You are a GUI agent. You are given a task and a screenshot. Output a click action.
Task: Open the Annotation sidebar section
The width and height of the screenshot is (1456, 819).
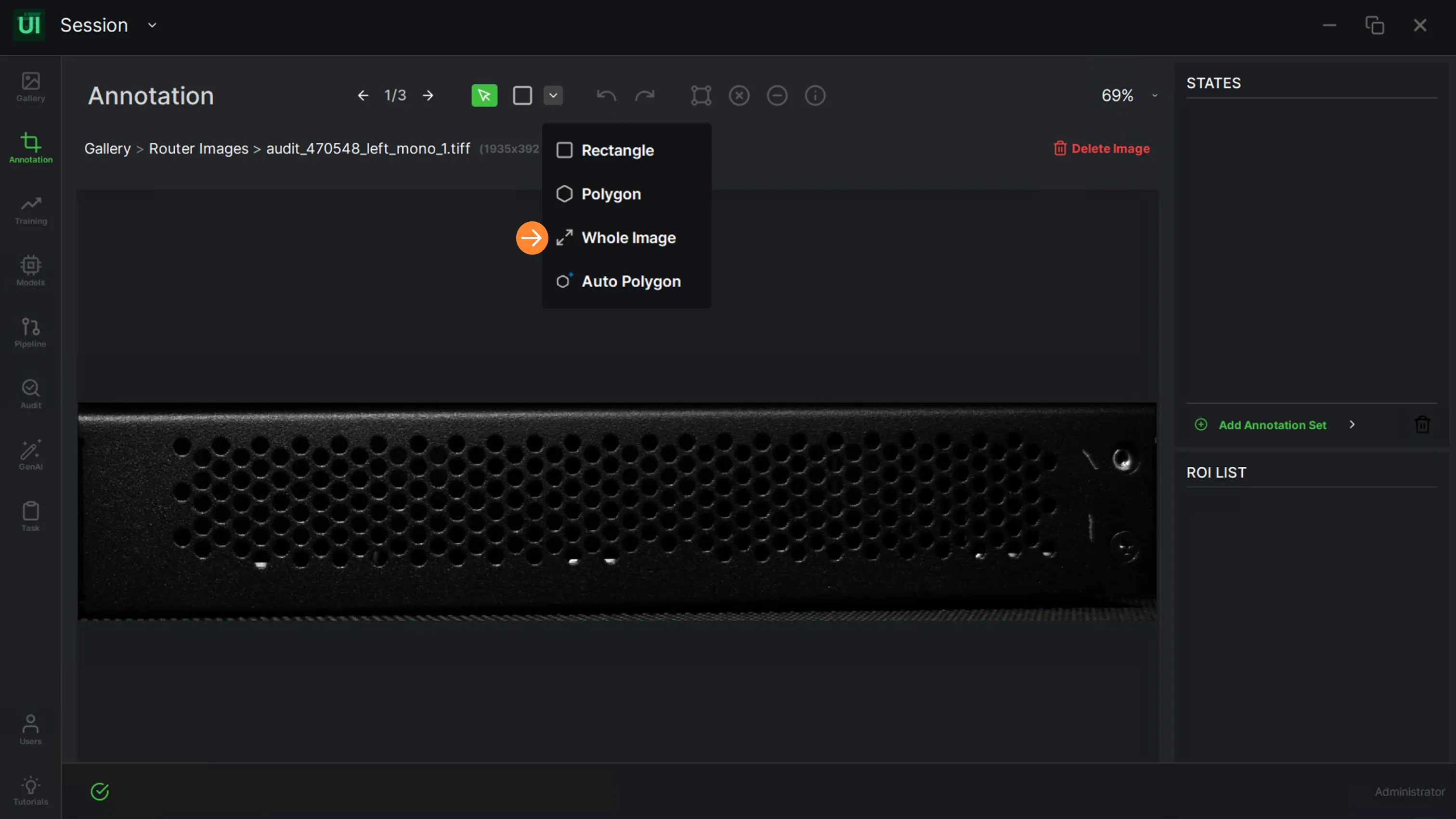(x=30, y=148)
